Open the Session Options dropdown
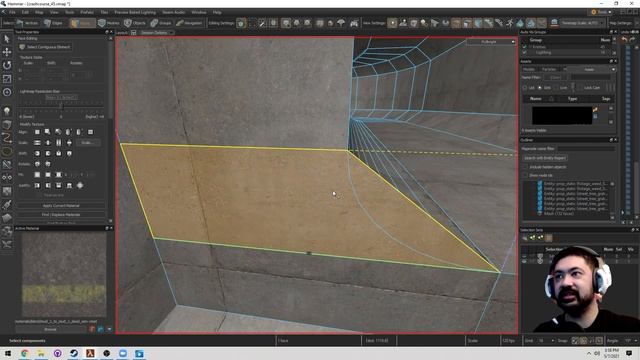Viewport: 640px width, 360px height. (x=156, y=32)
